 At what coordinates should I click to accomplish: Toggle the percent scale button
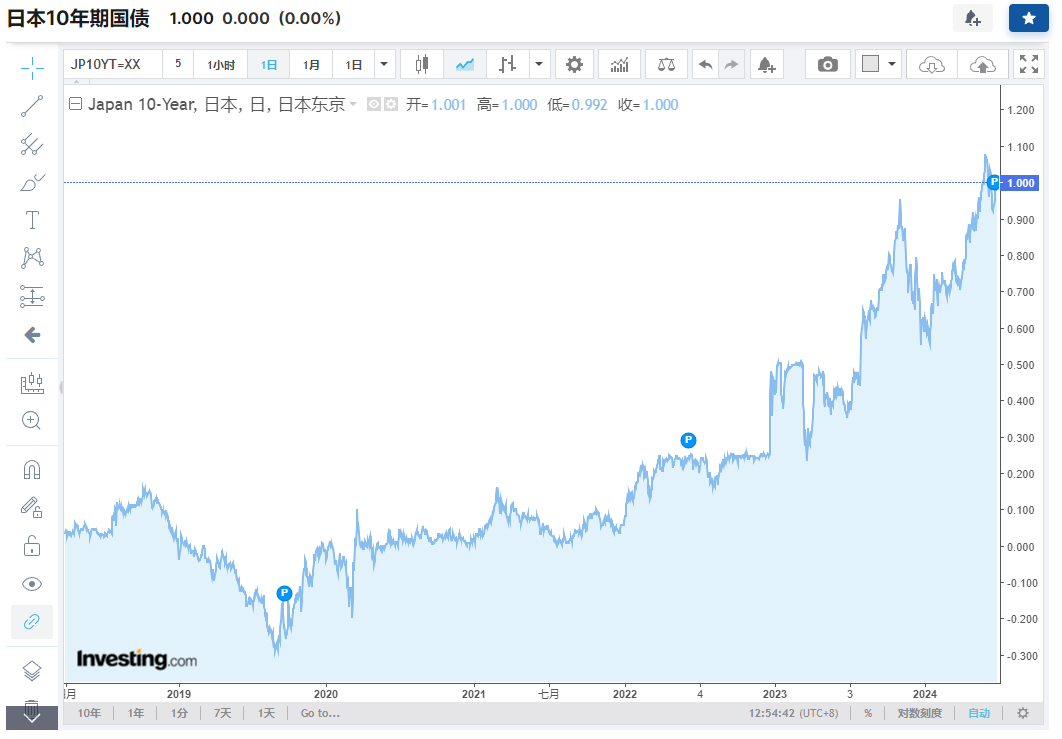[868, 713]
